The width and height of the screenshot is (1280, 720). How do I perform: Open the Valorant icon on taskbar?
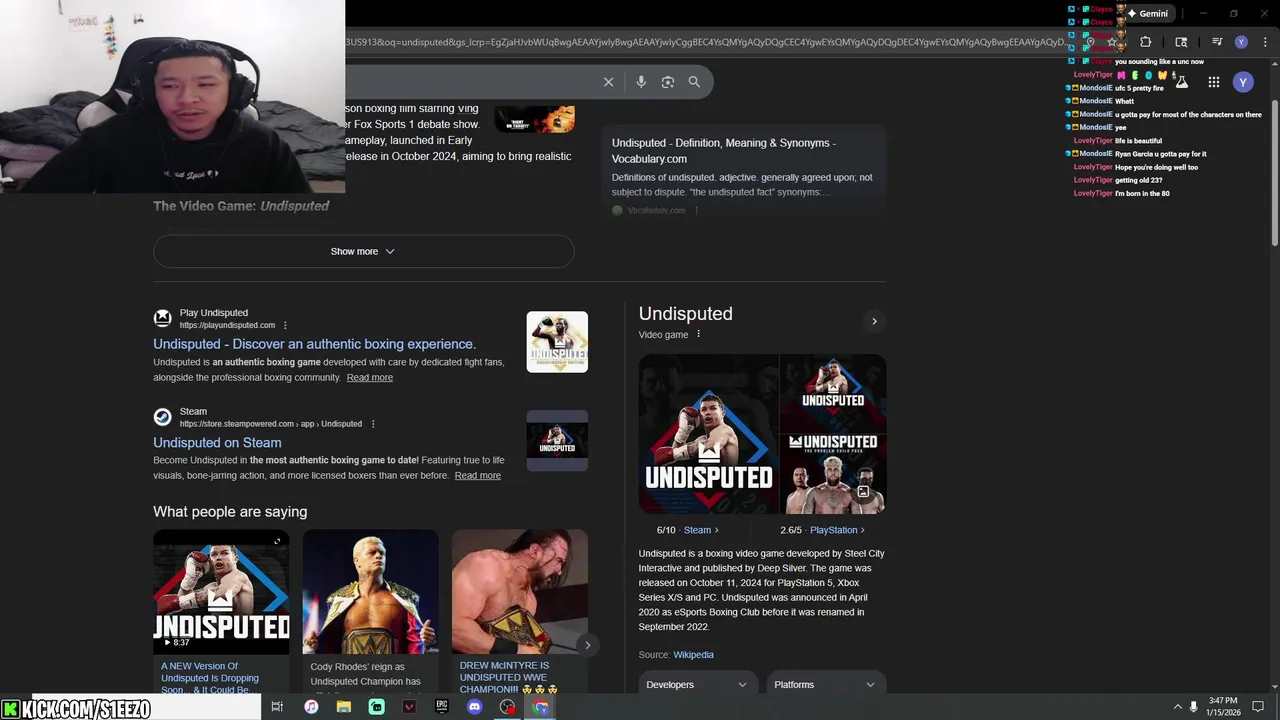(x=409, y=707)
